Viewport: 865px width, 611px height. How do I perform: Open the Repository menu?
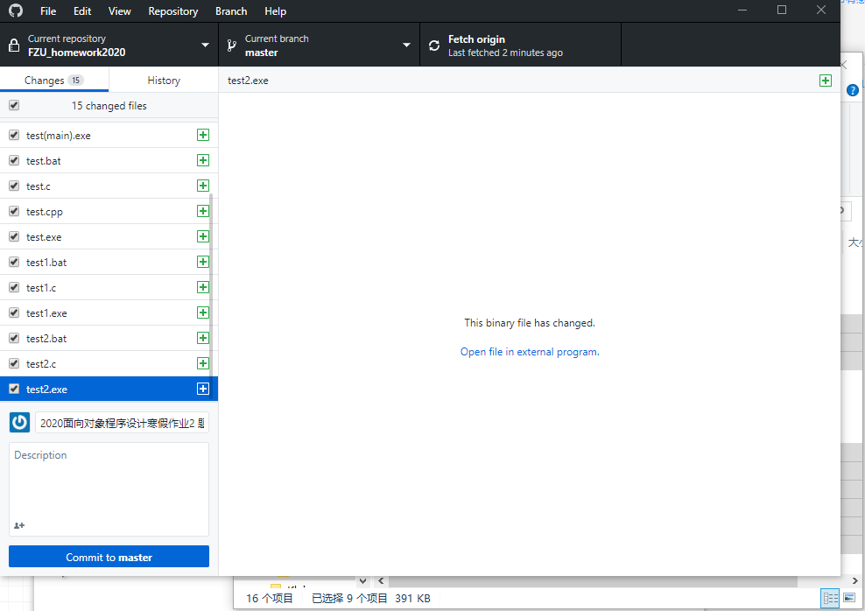coord(173,11)
